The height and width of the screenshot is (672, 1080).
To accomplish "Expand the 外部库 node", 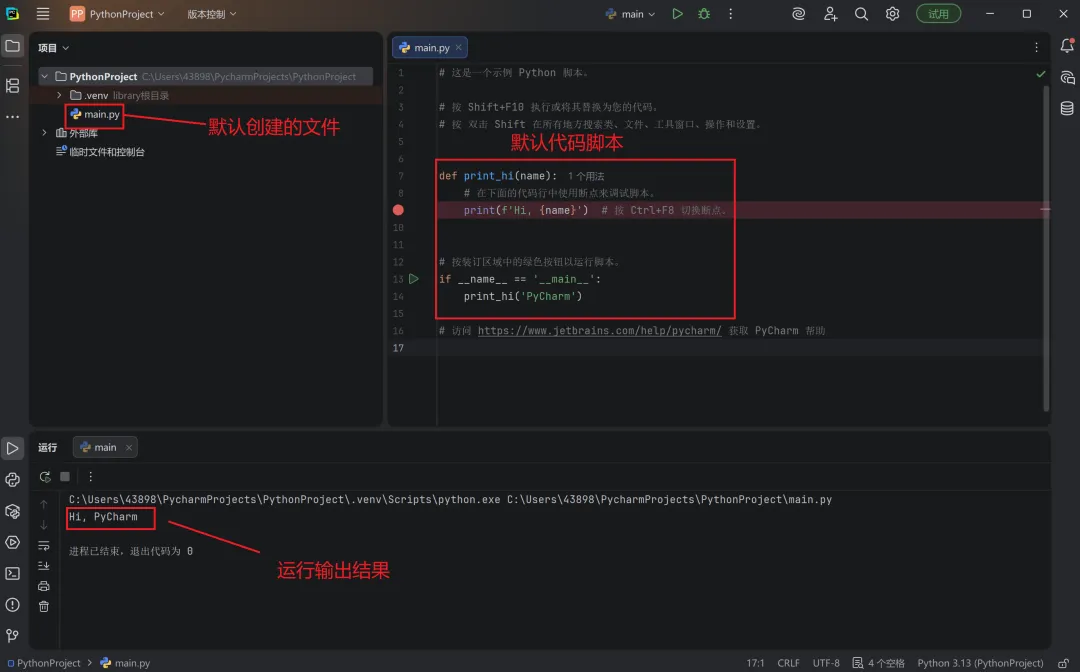I will click(45, 133).
